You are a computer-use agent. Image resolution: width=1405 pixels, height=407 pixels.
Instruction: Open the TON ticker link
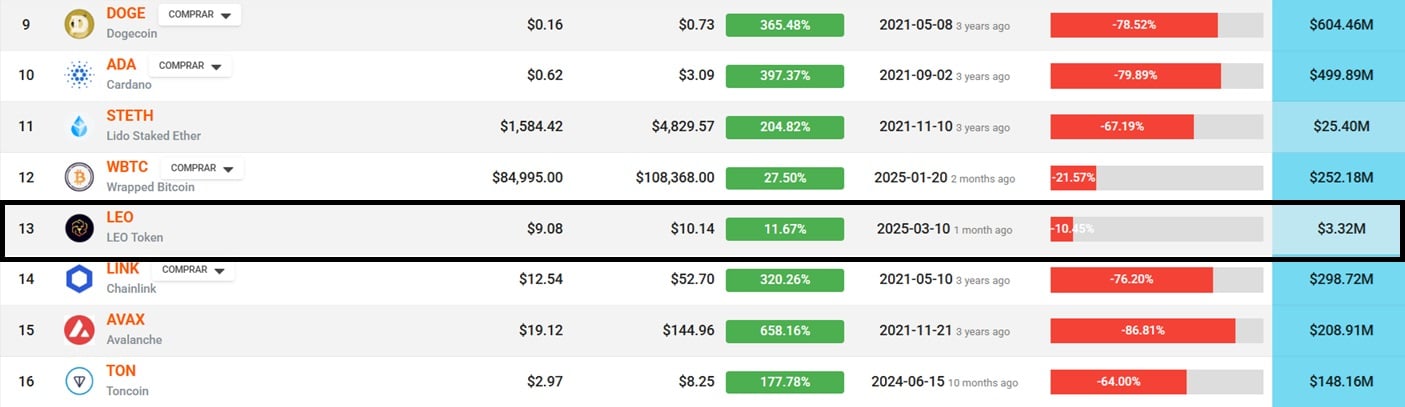(122, 371)
